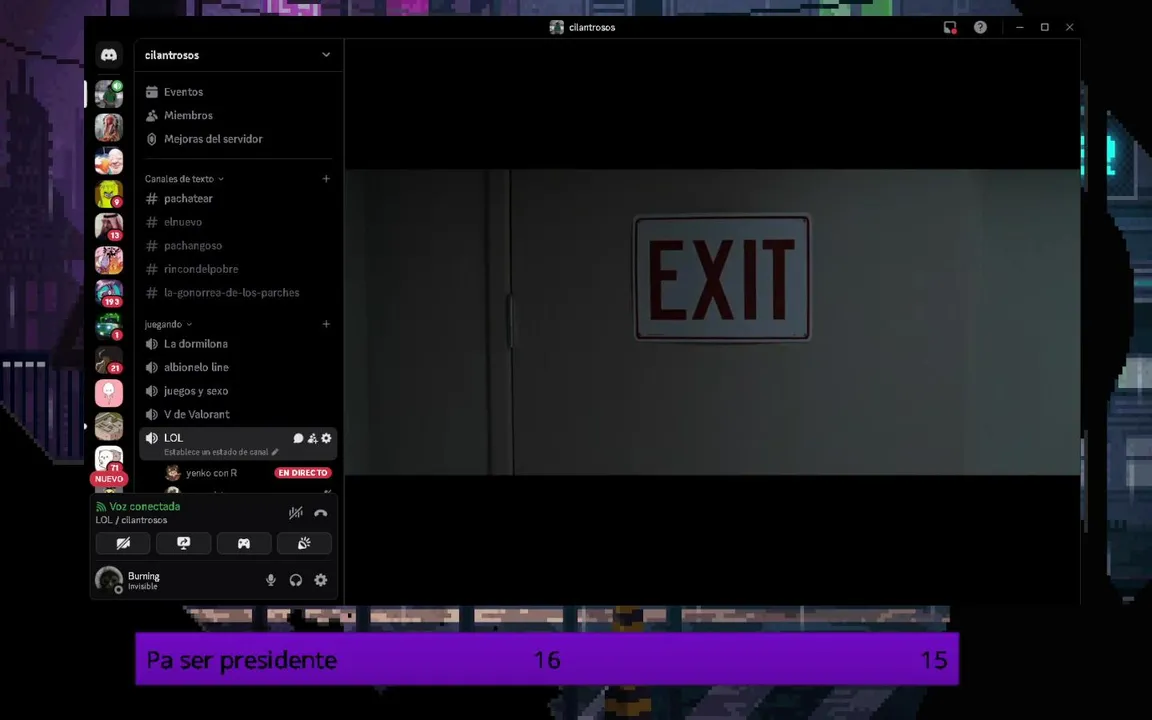This screenshot has height=720, width=1152.
Task: Click the EN DIRECTO live badge
Action: pyautogui.click(x=303, y=472)
